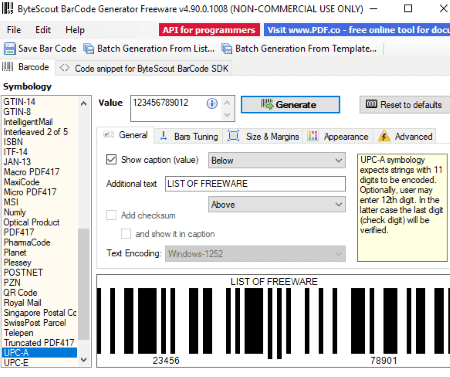The height and width of the screenshot is (377, 450).
Task: Open the Edit menu
Action: point(43,30)
